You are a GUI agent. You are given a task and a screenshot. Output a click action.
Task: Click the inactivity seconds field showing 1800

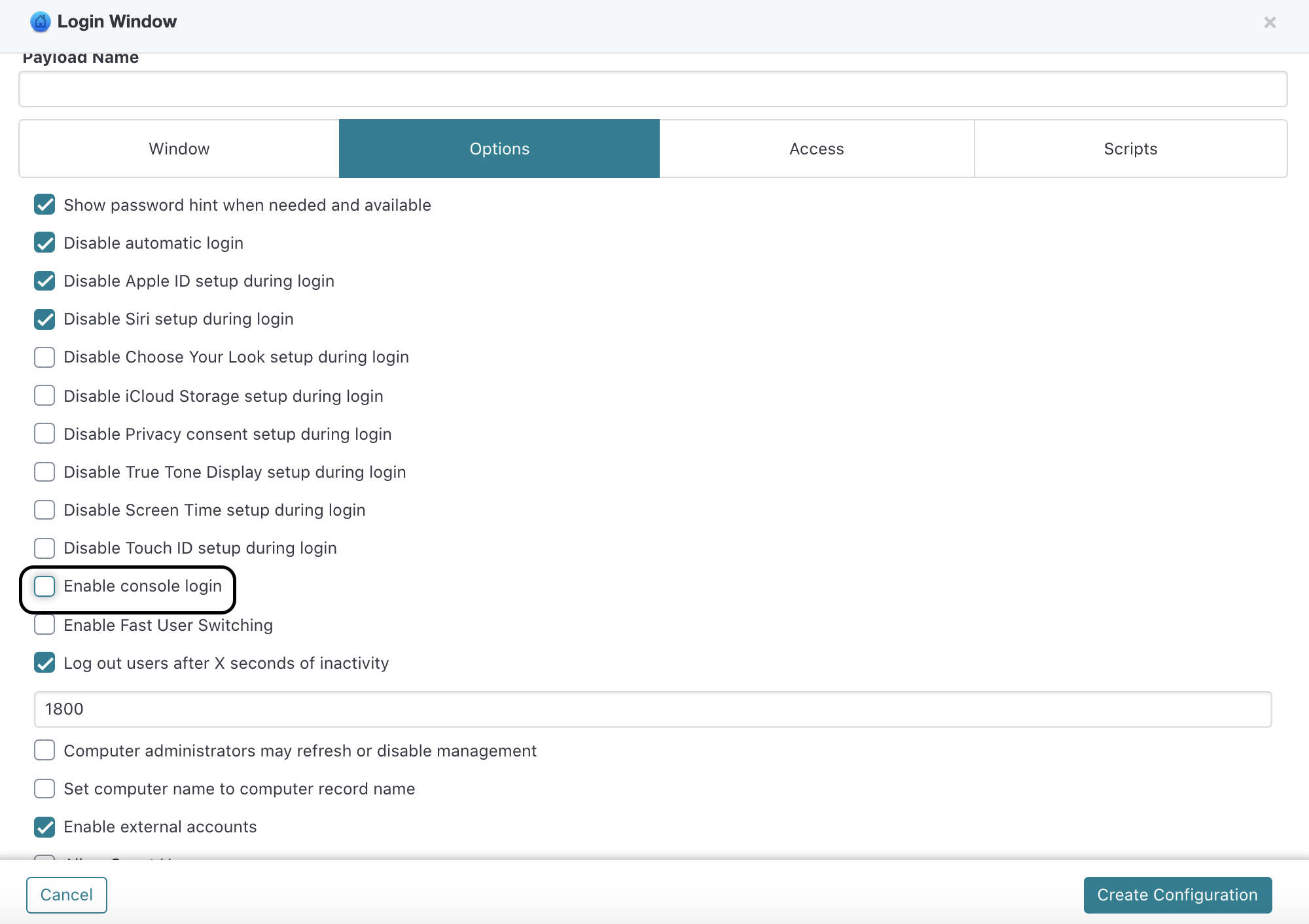click(x=653, y=709)
